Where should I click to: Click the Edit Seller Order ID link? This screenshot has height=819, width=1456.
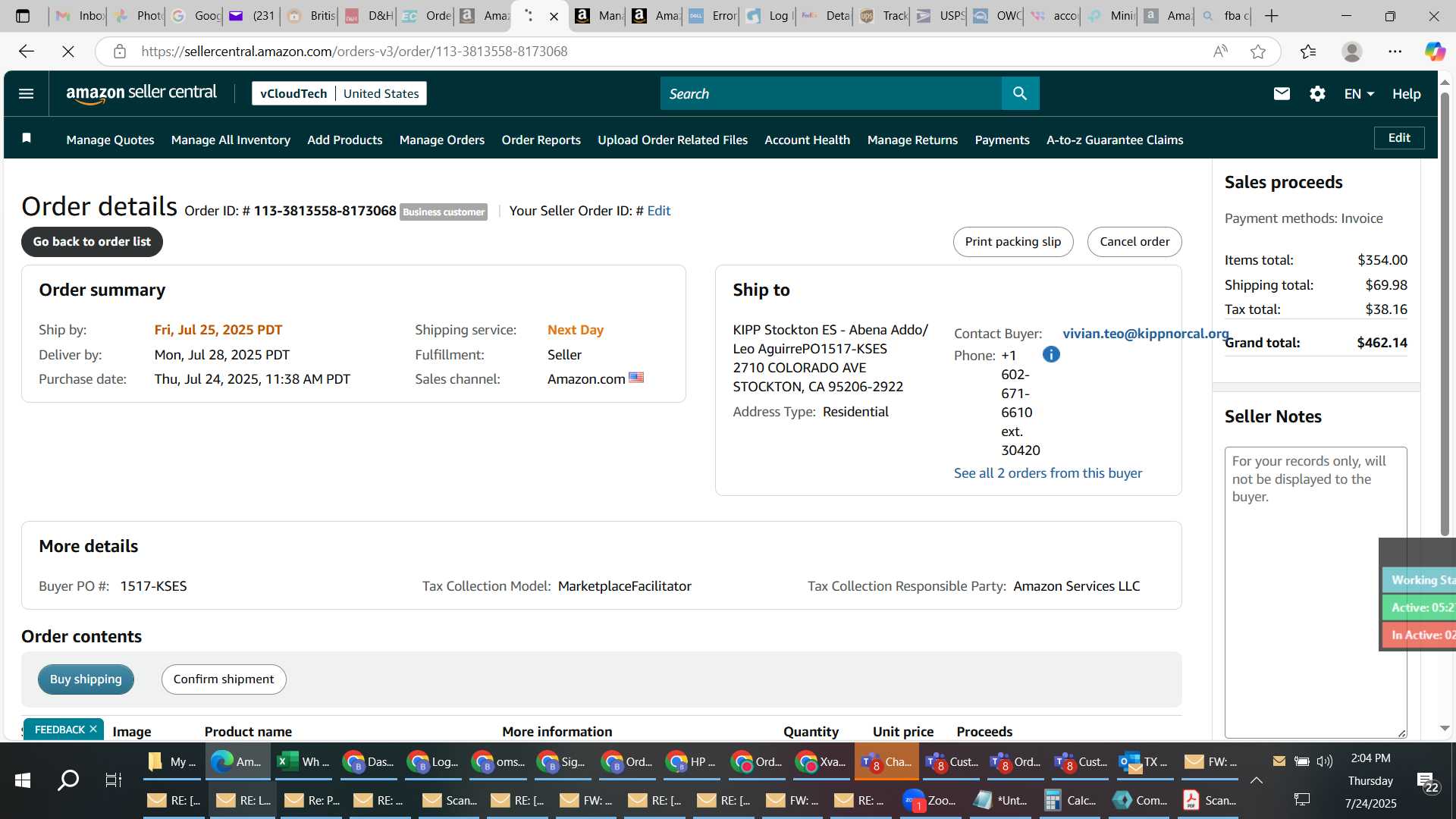[x=658, y=211]
